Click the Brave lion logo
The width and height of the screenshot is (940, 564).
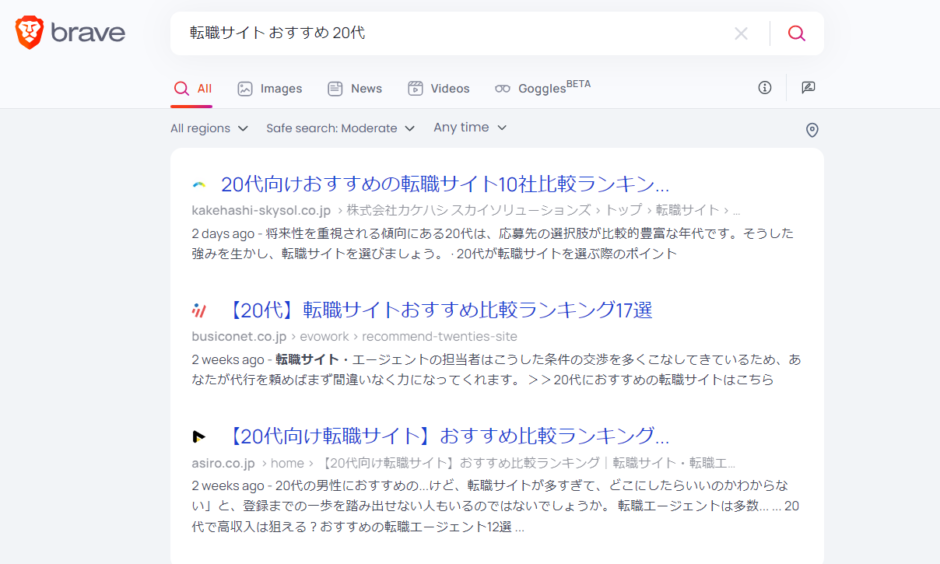coord(29,32)
